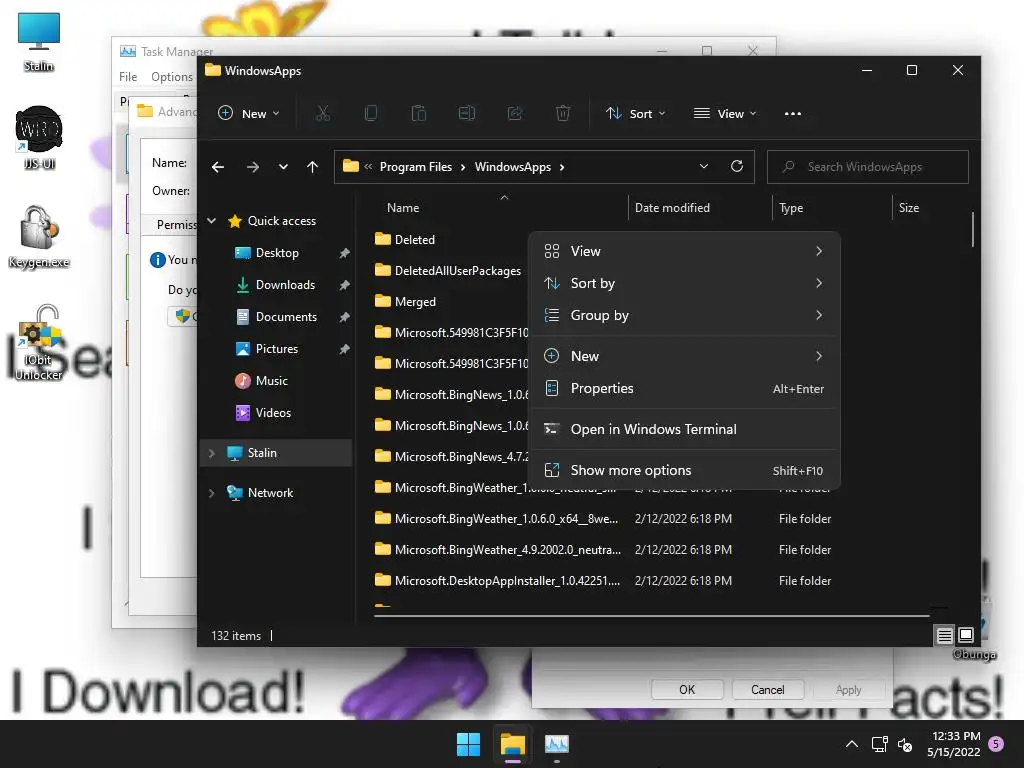Open Options menu in Task Manager
The image size is (1024, 768).
coord(172,77)
